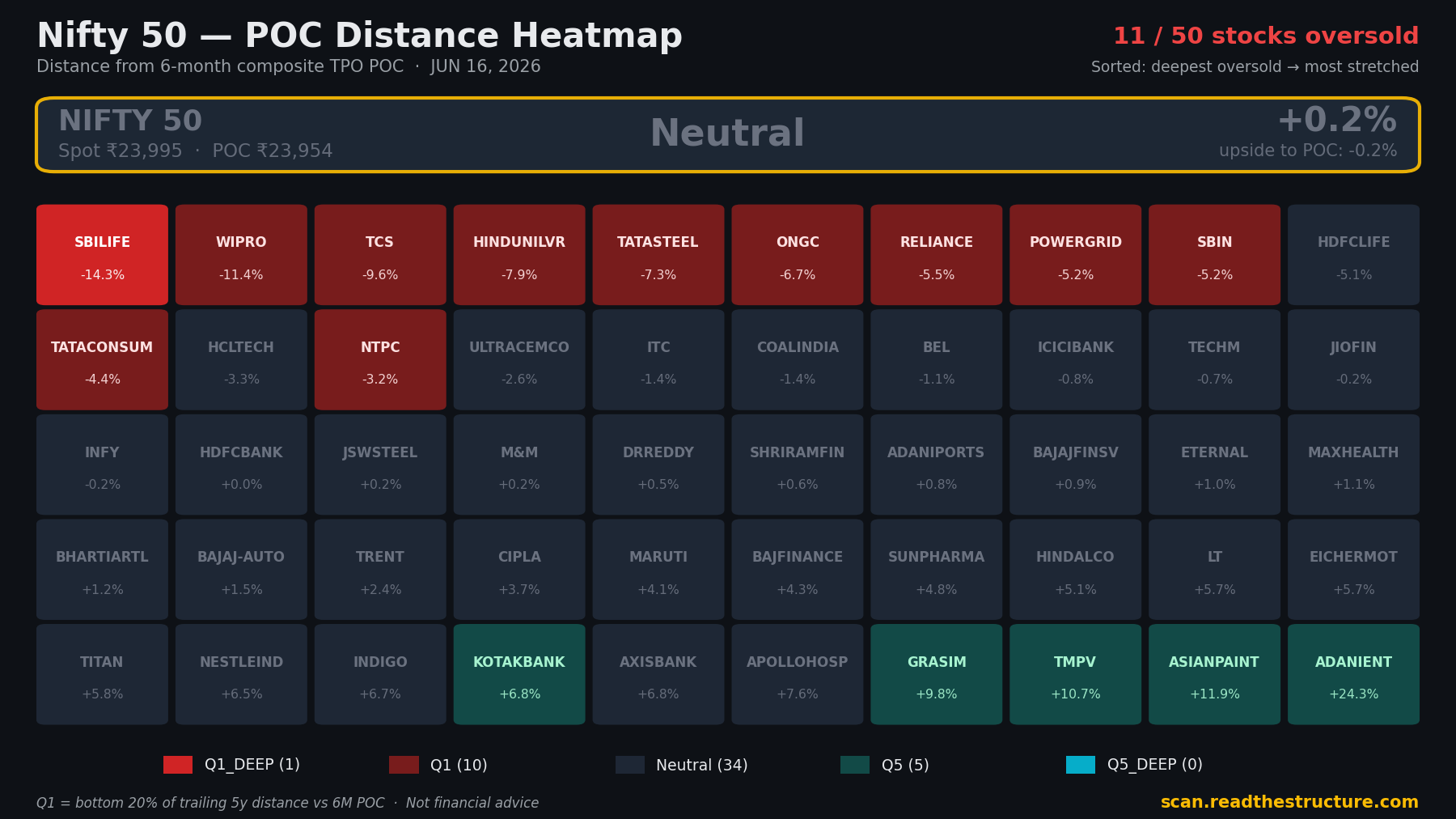This screenshot has height=819, width=1456.
Task: Click the KOTAKBANK +6.8% tile
Action: point(519,674)
